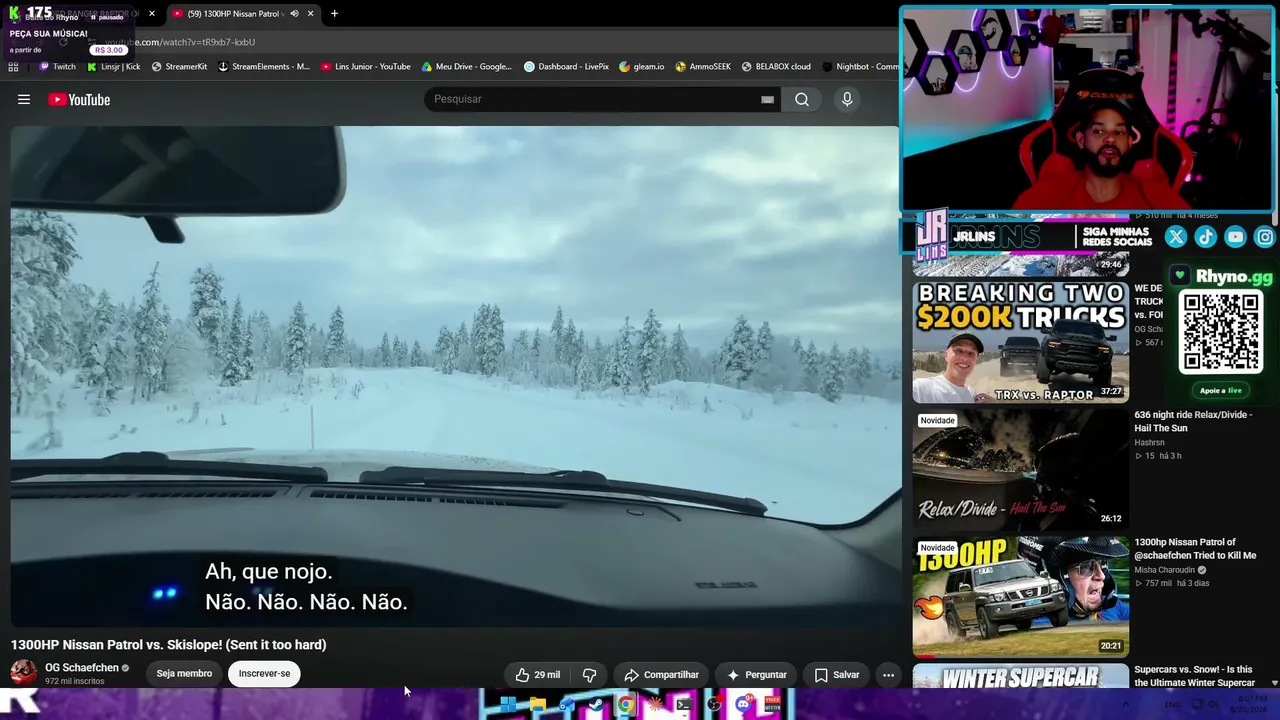Open the Winter Supercar video thumbnail
The width and height of the screenshot is (1280, 720).
(x=1020, y=676)
